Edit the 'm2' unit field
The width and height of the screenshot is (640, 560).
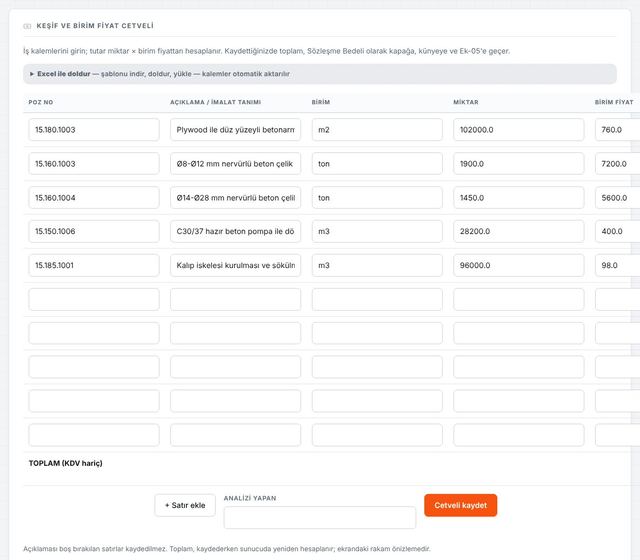coord(377,130)
